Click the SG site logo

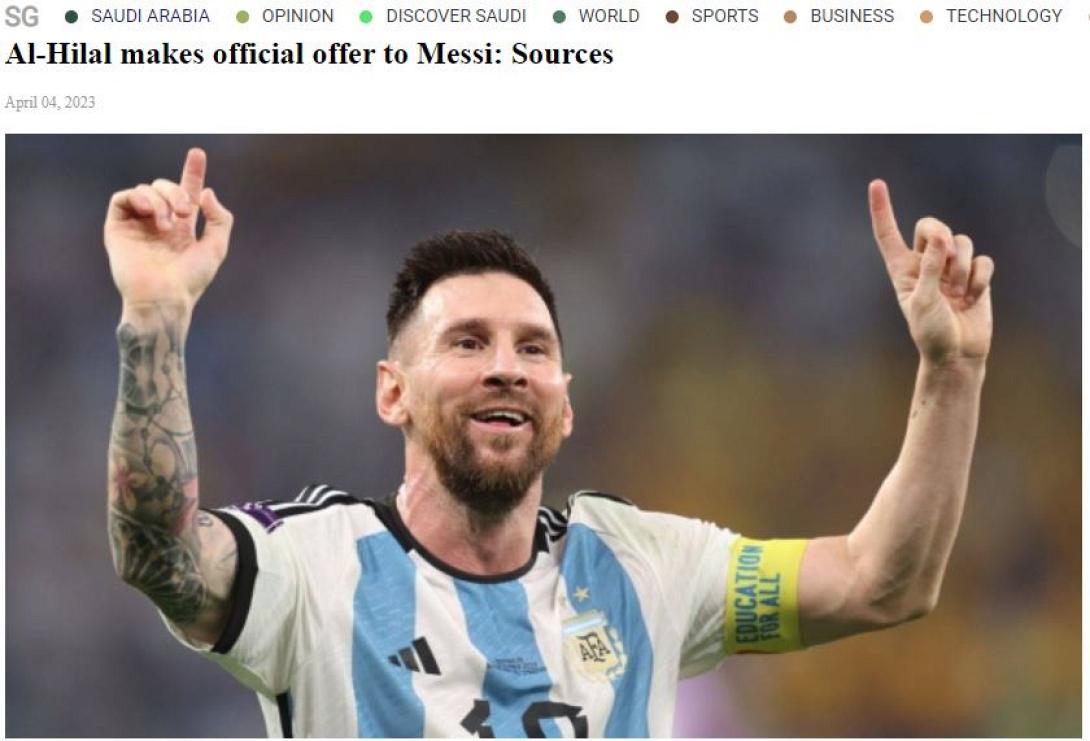click(x=22, y=15)
